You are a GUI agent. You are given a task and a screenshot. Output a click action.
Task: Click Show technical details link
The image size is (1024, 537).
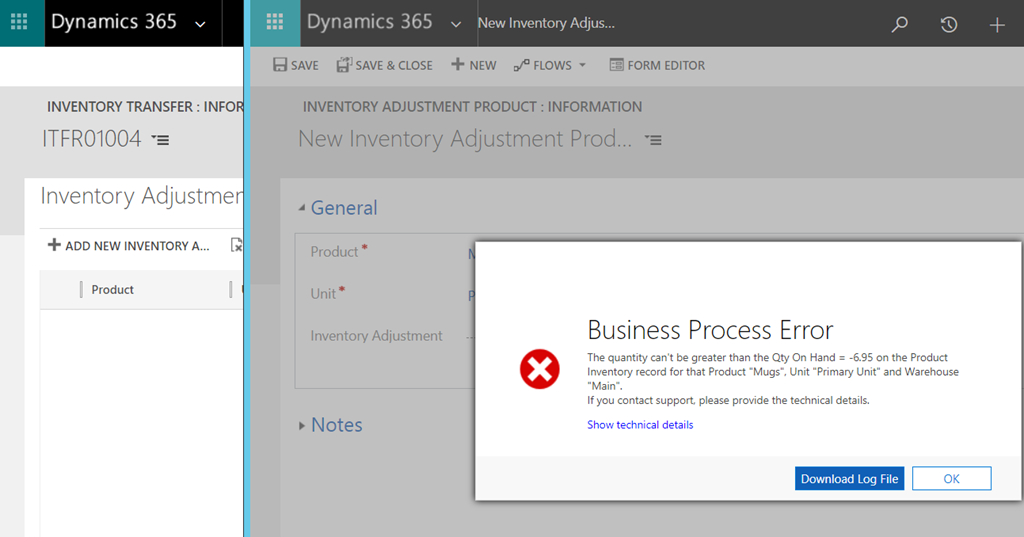click(640, 425)
